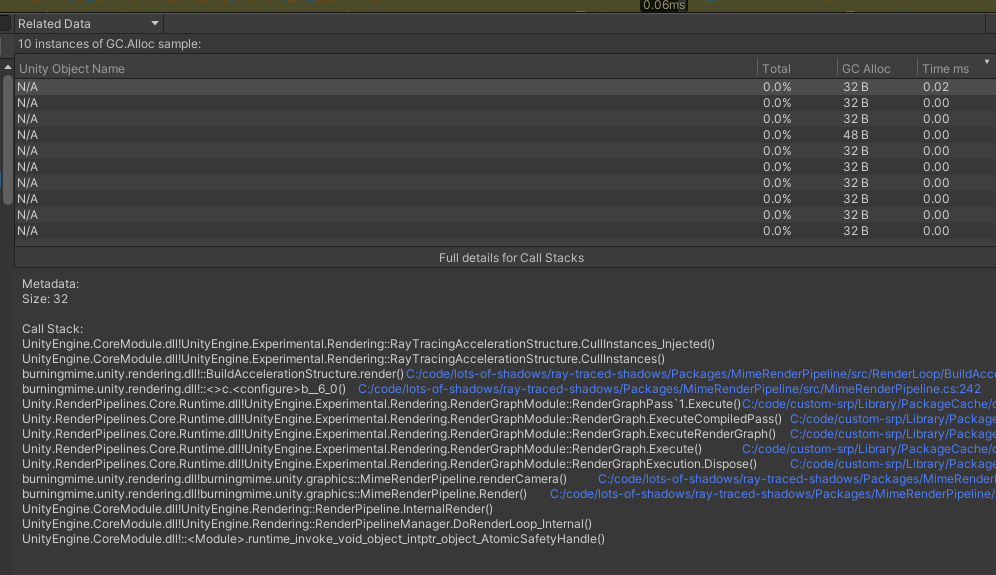
Task: Open source link beside MimeRenderPipeline.Render()
Action: [772, 494]
